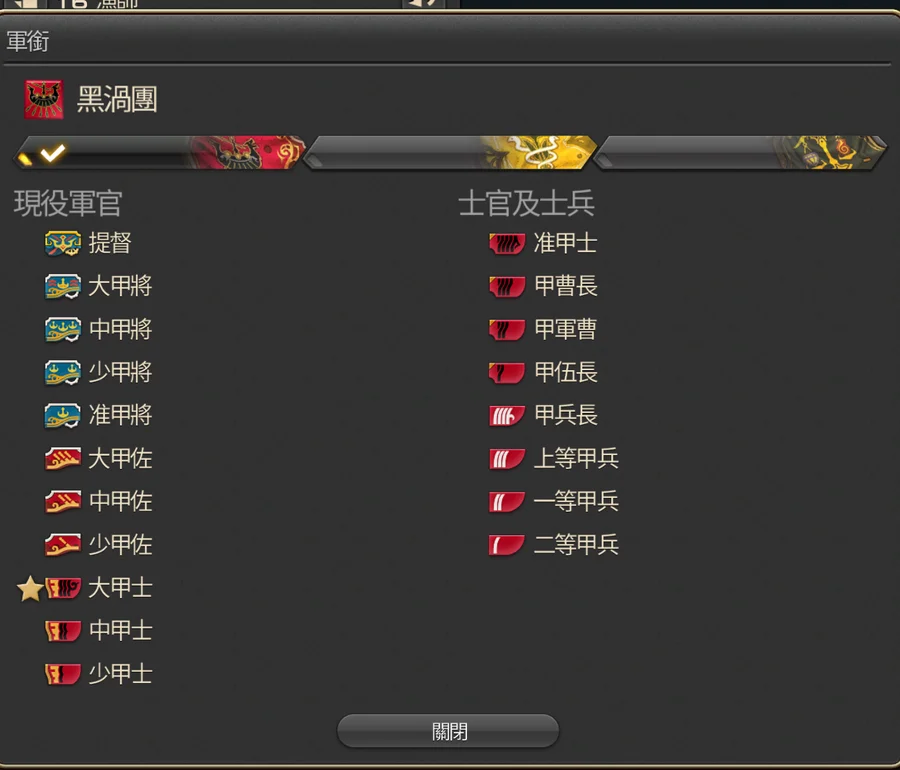Click the 中甲士 rank insignia icon
The height and width of the screenshot is (770, 900).
(63, 631)
